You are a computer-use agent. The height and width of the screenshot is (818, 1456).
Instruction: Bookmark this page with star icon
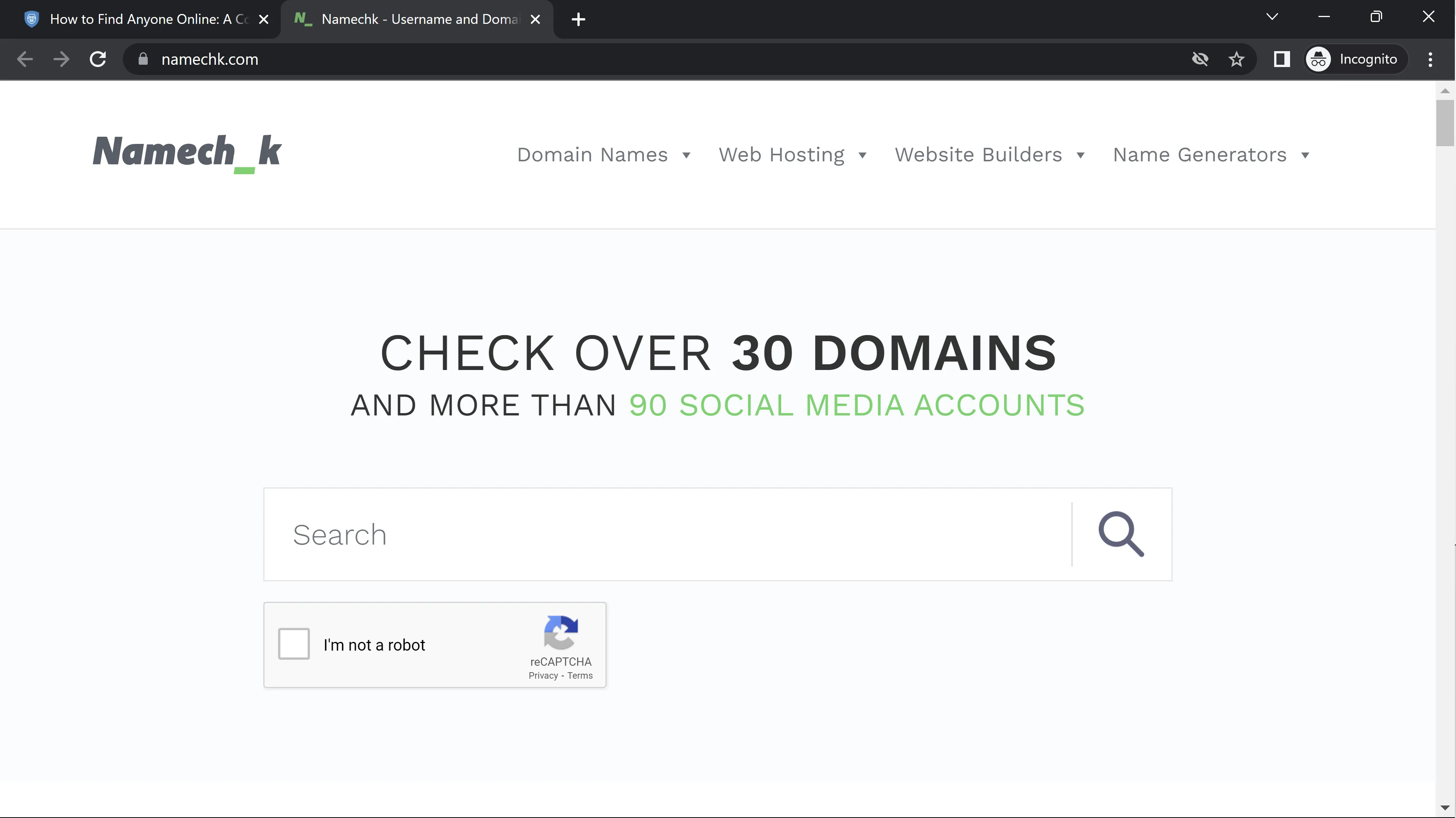click(x=1236, y=59)
